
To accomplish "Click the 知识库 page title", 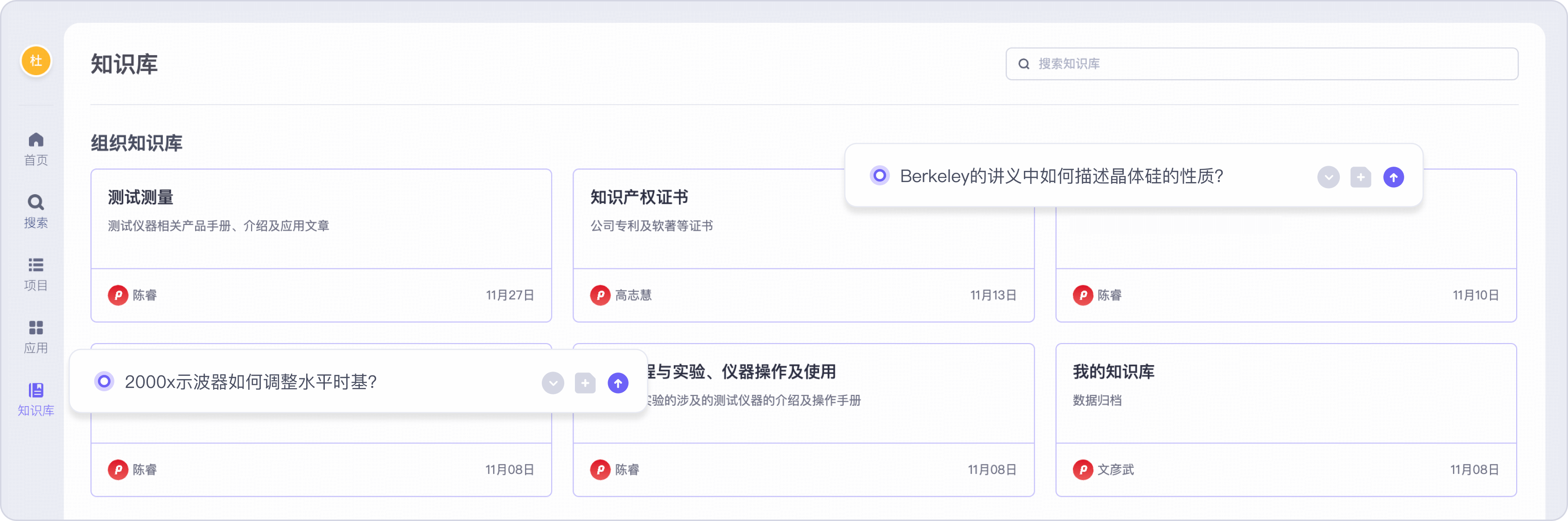I will (x=124, y=64).
